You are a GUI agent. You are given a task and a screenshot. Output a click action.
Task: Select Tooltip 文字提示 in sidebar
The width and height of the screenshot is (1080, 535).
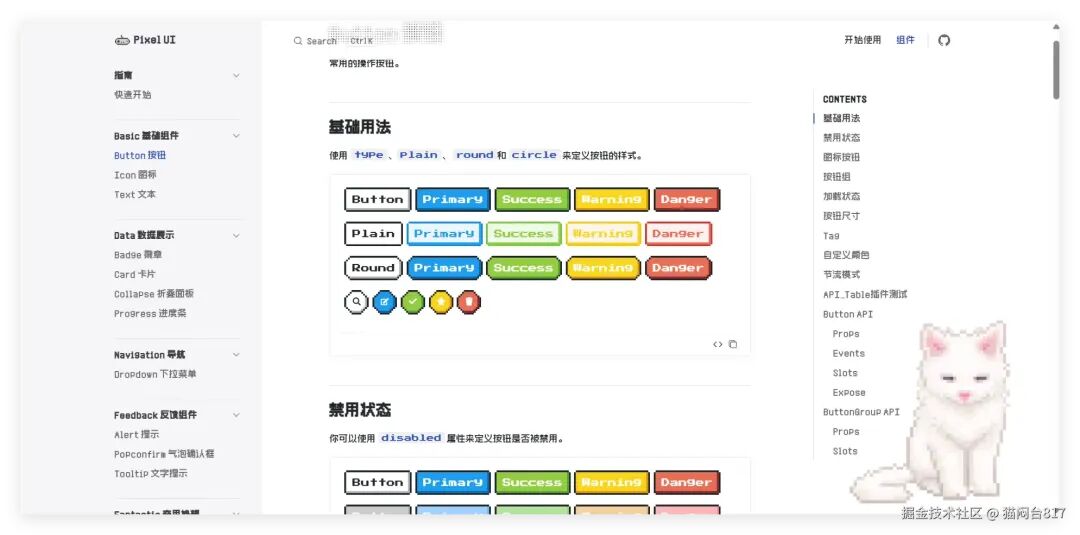pos(151,474)
